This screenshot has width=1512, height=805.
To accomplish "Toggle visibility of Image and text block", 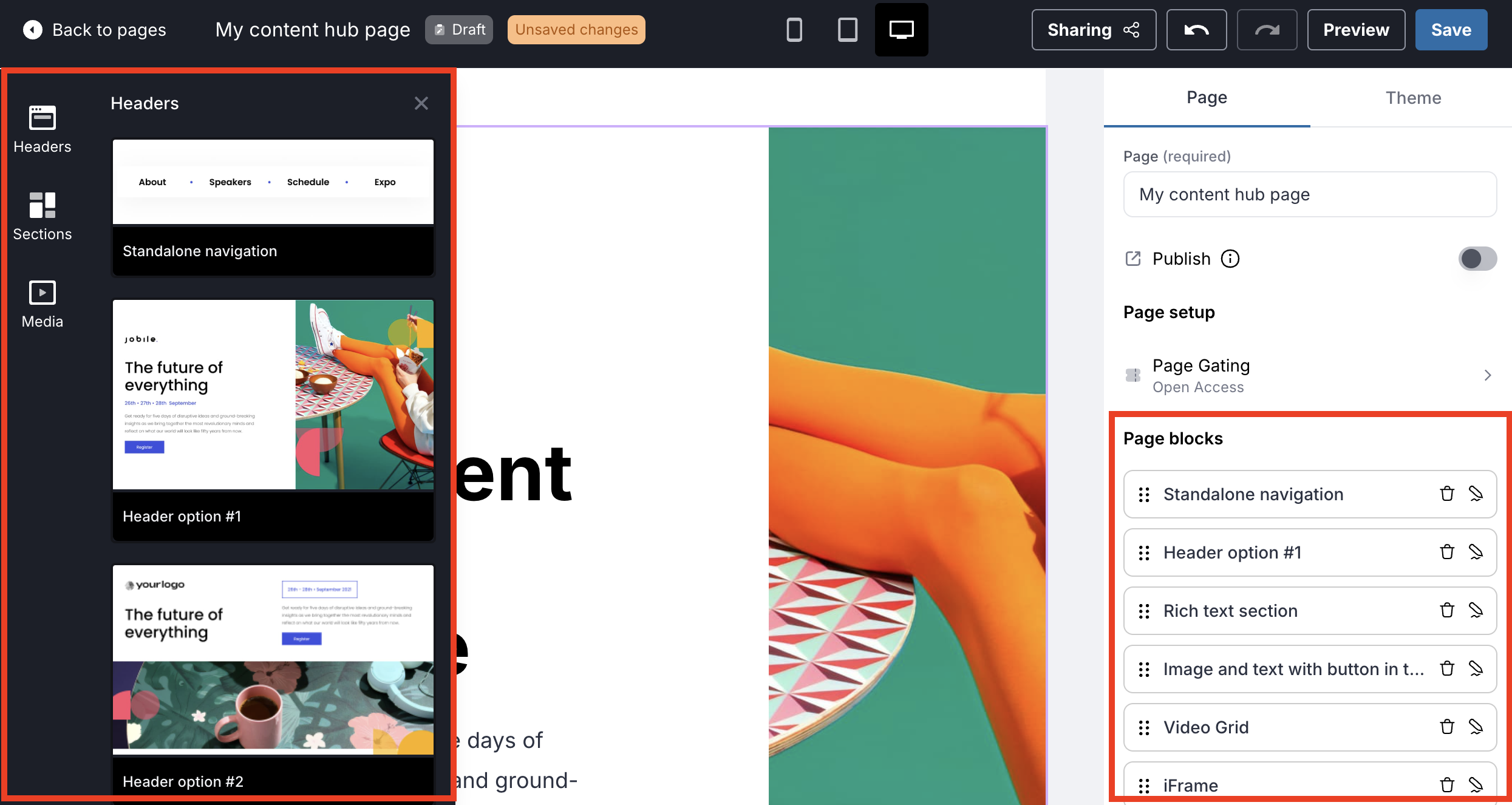I will [x=1476, y=669].
